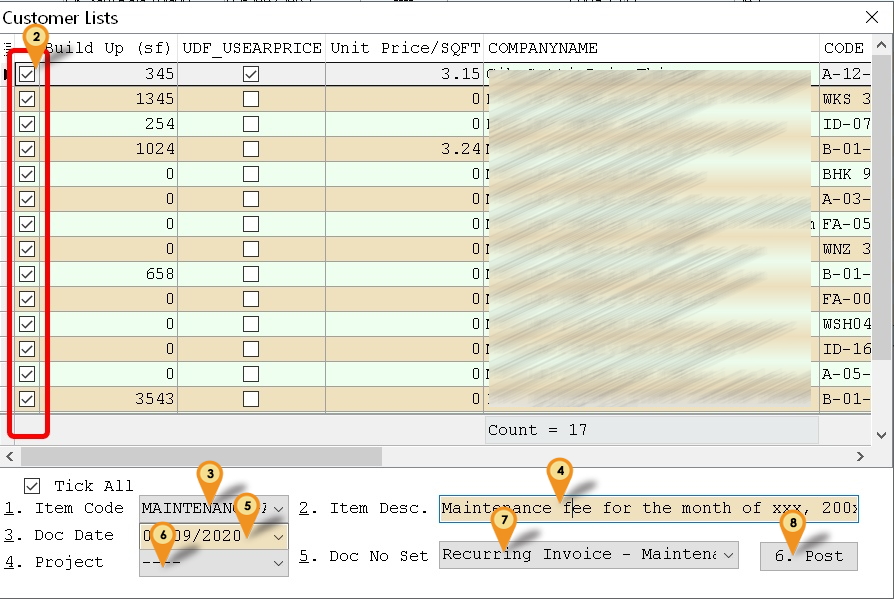Click the vertical scrollbar up arrow

coord(882,47)
